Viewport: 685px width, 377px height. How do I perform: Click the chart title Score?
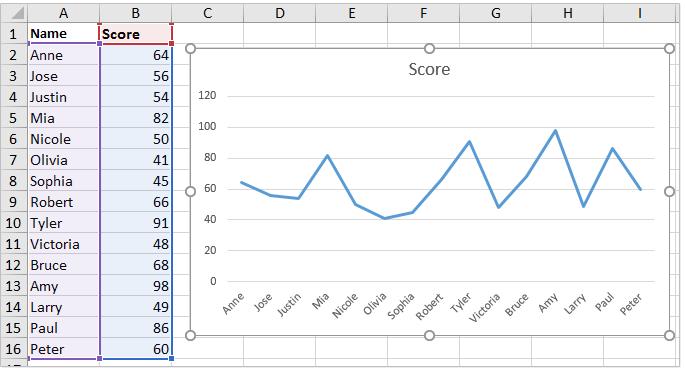[429, 69]
